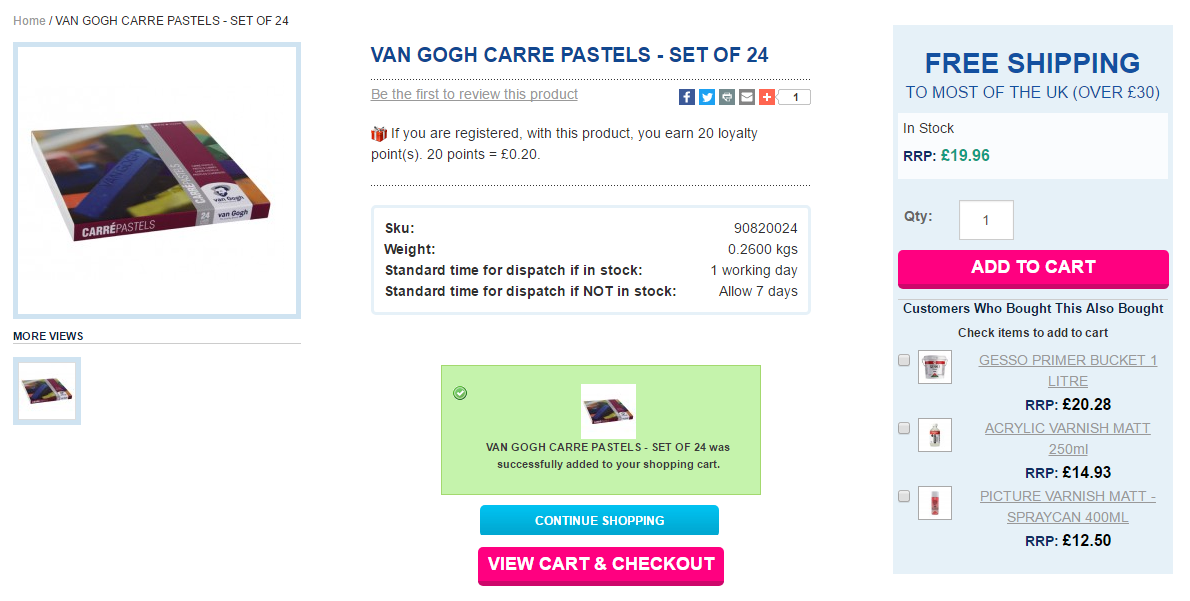Click Continue Shopping button
The width and height of the screenshot is (1190, 601).
599,520
